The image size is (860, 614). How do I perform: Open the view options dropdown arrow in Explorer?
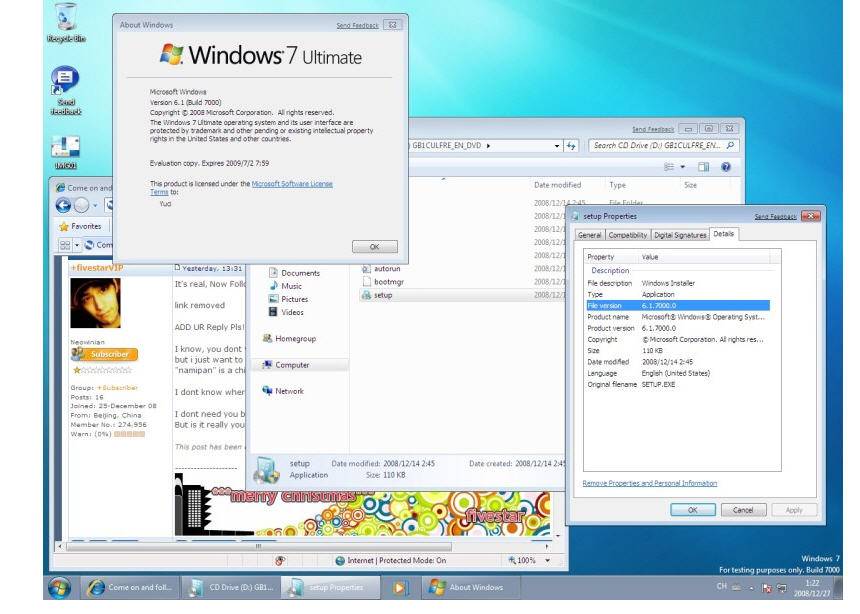683,167
